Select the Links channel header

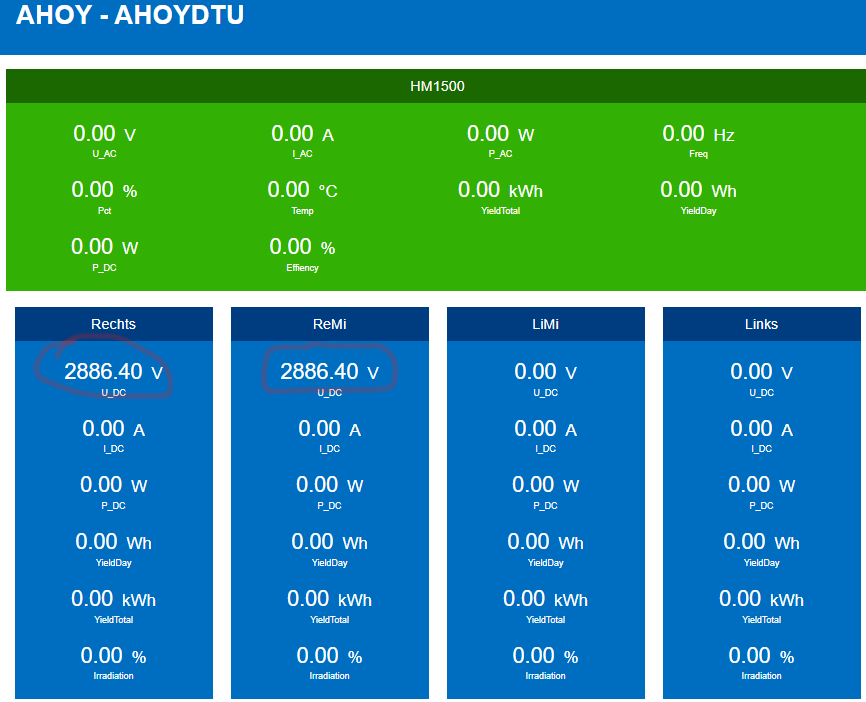coord(762,324)
